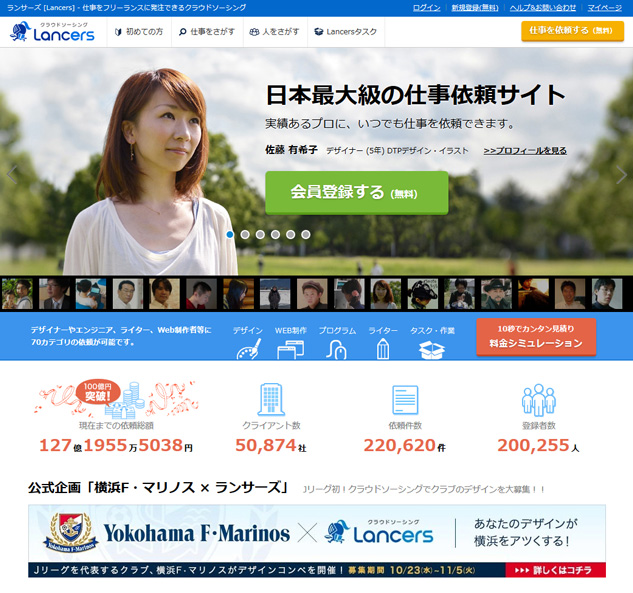Go to next hero slide arrow
Image resolution: width=633 pixels, height=593 pixels.
(x=621, y=174)
